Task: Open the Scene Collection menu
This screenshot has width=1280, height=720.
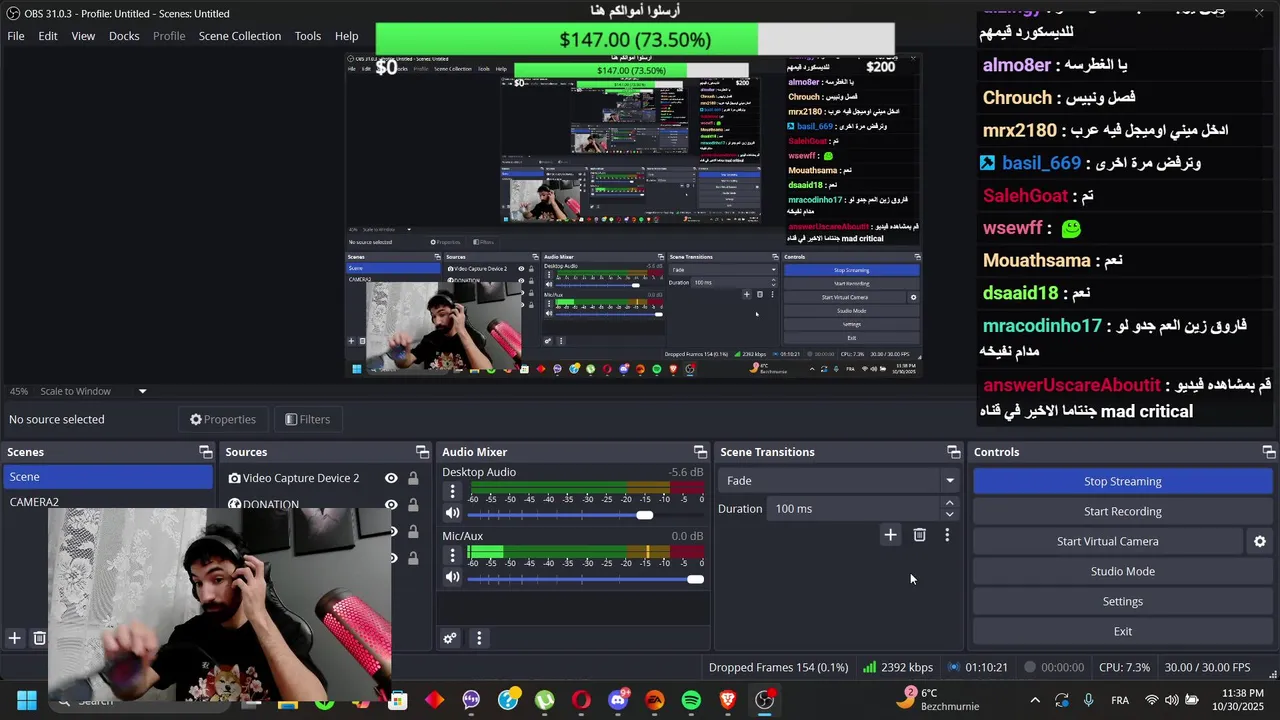Action: 240,36
